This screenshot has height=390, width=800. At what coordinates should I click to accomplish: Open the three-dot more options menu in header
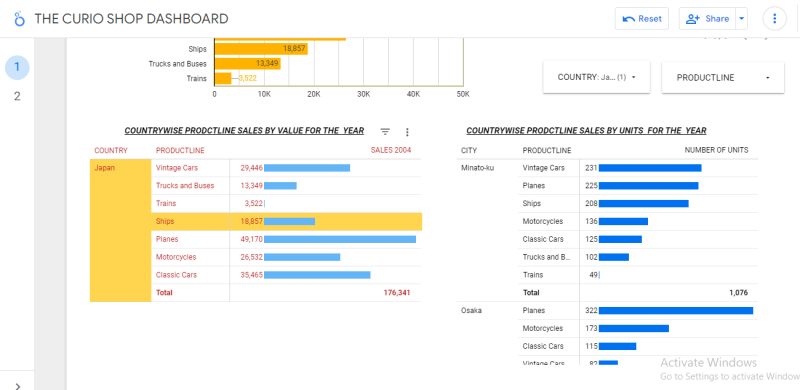[774, 19]
